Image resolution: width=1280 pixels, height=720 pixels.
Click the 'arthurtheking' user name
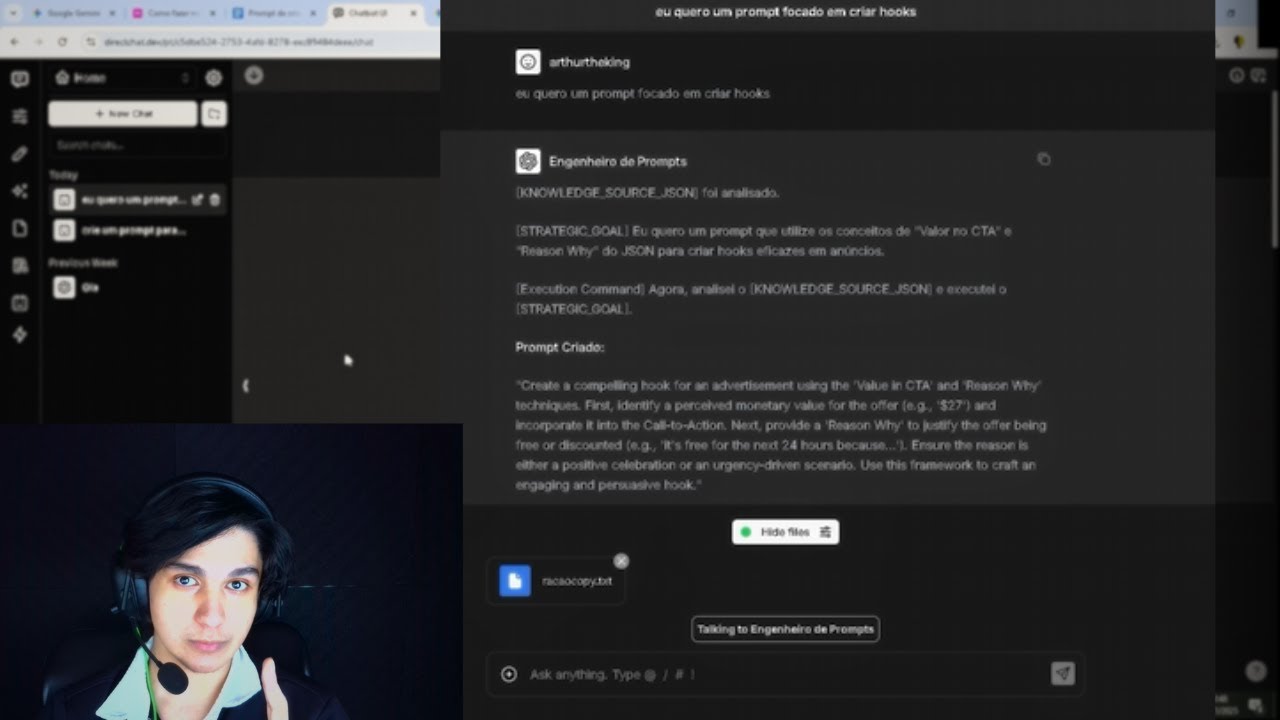point(589,62)
